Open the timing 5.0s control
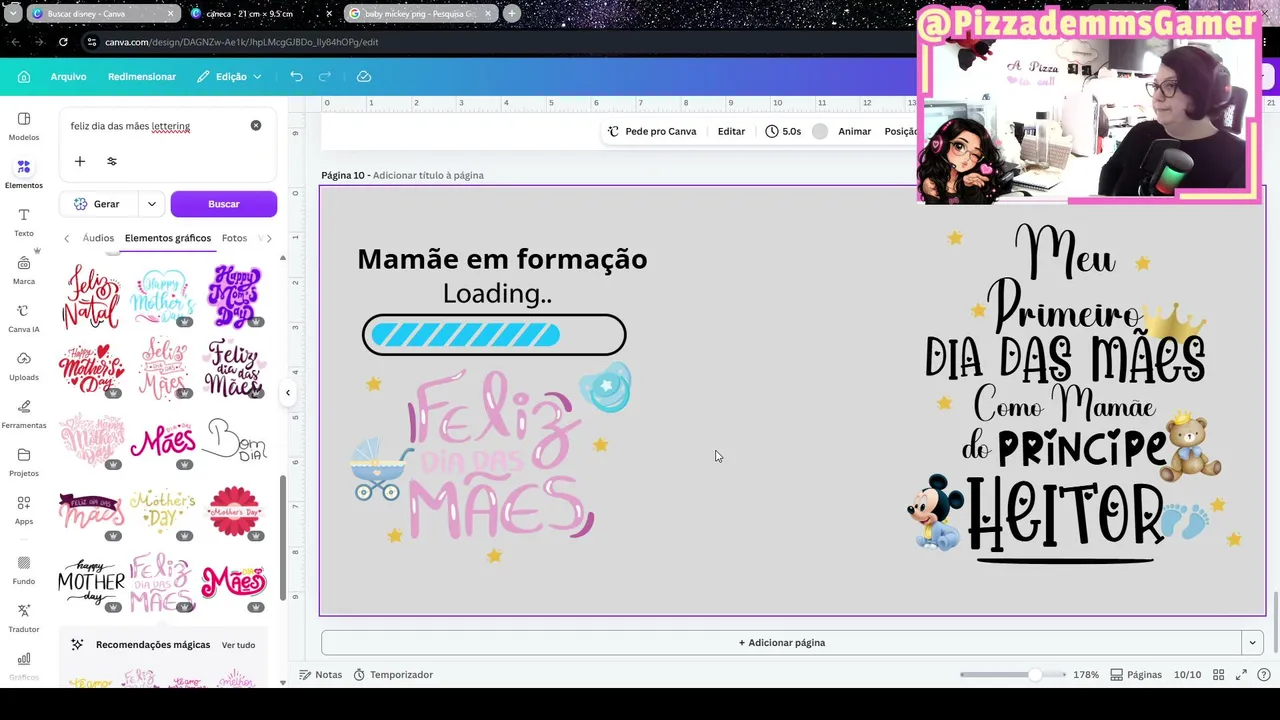Screen dimensions: 1280x720 [783, 132]
